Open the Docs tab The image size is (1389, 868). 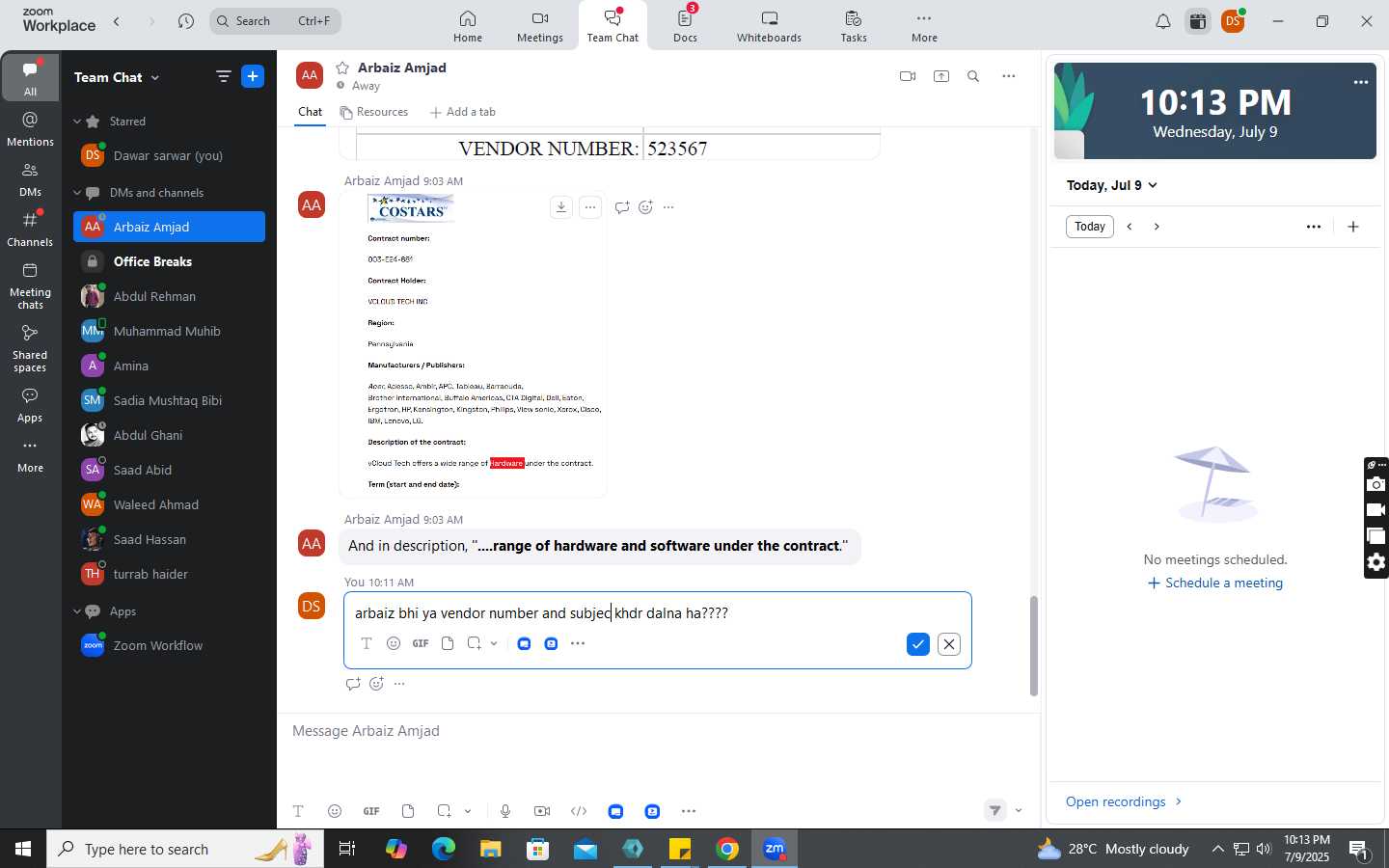[686, 26]
